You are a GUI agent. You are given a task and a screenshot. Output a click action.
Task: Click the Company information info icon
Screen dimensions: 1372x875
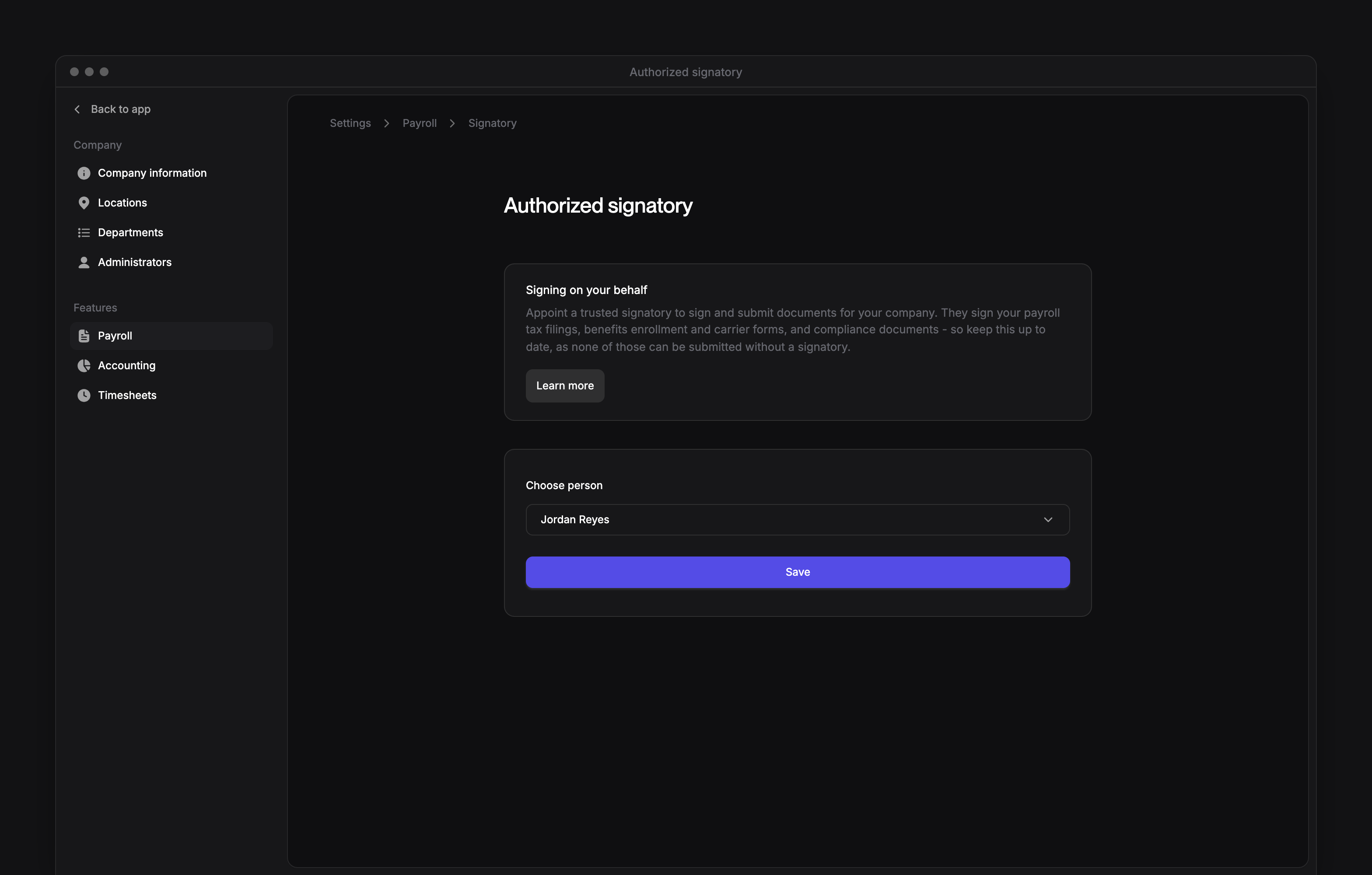[x=84, y=173]
